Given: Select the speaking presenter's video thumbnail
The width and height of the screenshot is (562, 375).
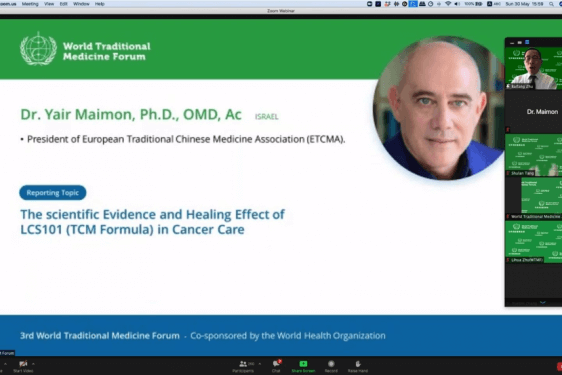Looking at the screenshot, I should pyautogui.click(x=533, y=68).
